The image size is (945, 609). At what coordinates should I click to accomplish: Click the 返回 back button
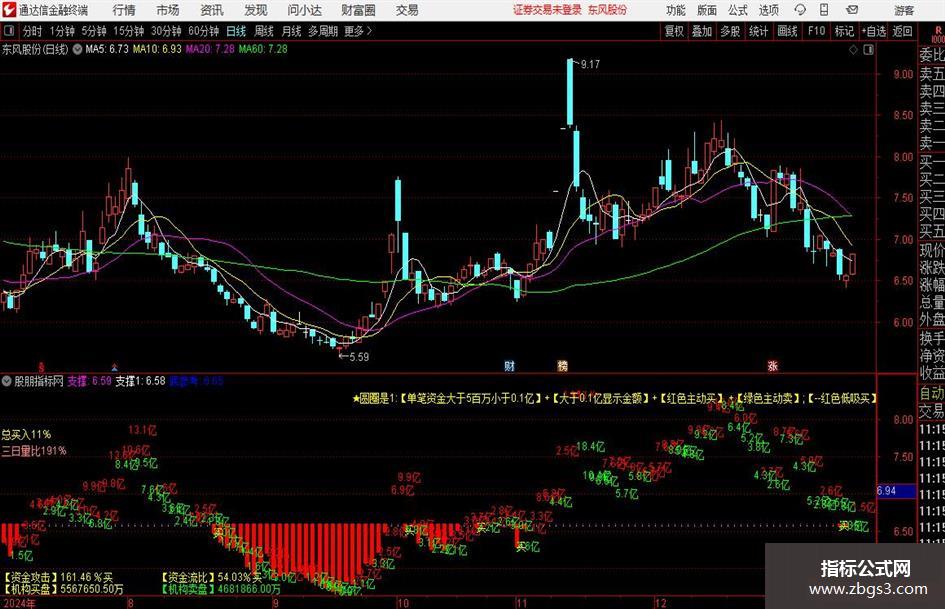point(902,31)
